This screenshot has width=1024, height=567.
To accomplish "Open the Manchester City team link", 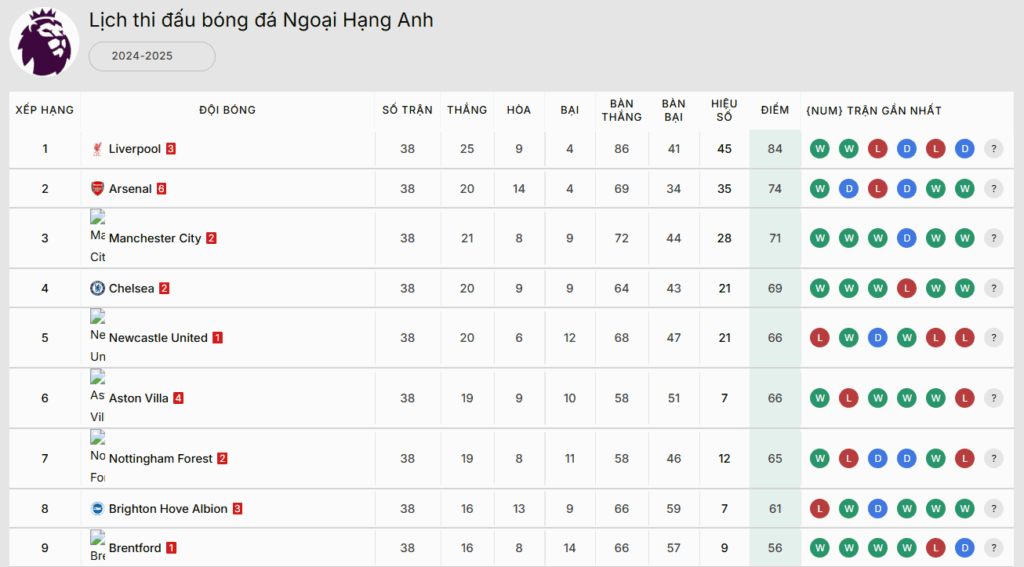I will [x=155, y=238].
